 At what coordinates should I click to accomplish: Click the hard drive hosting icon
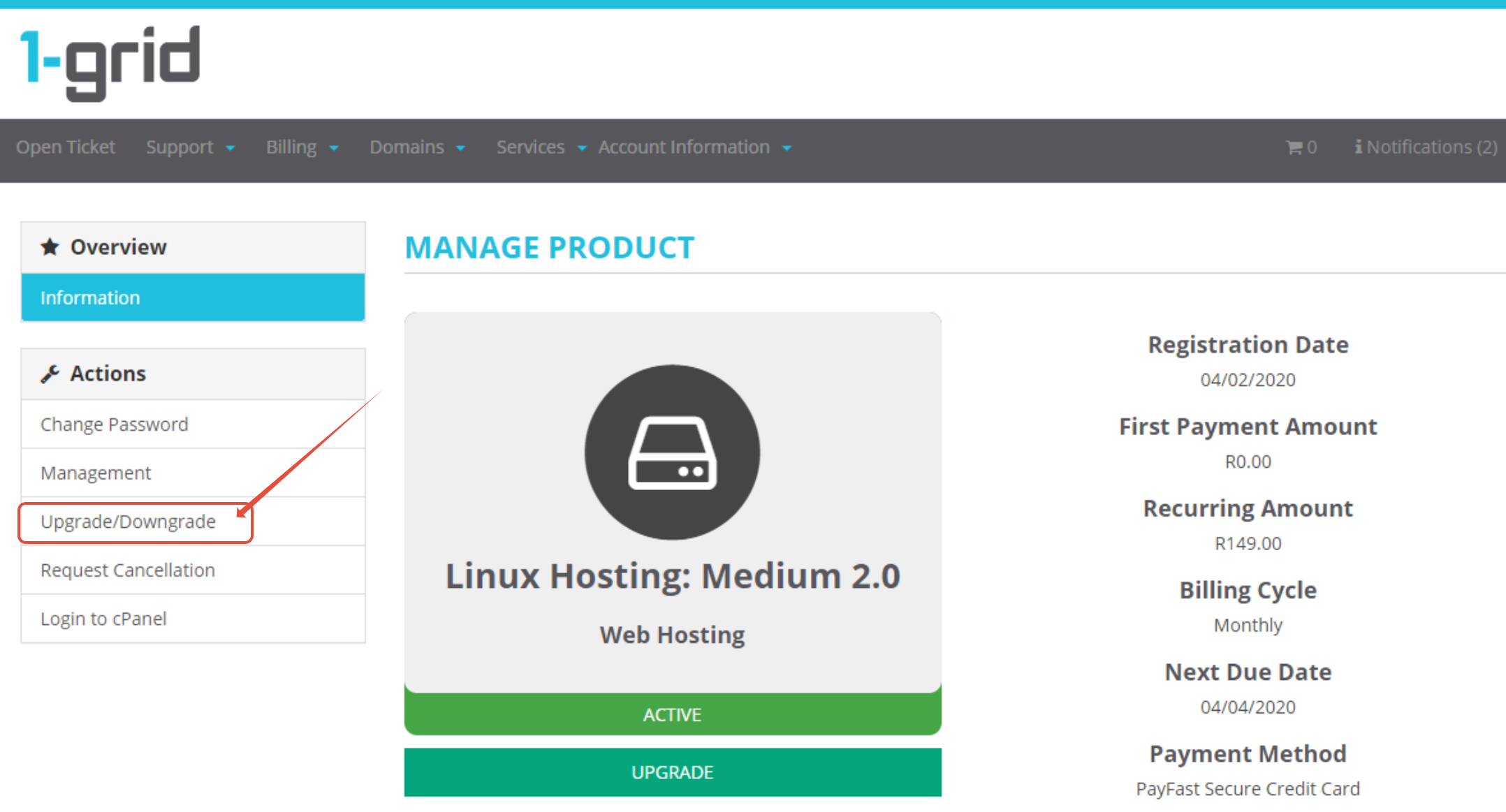[x=672, y=452]
